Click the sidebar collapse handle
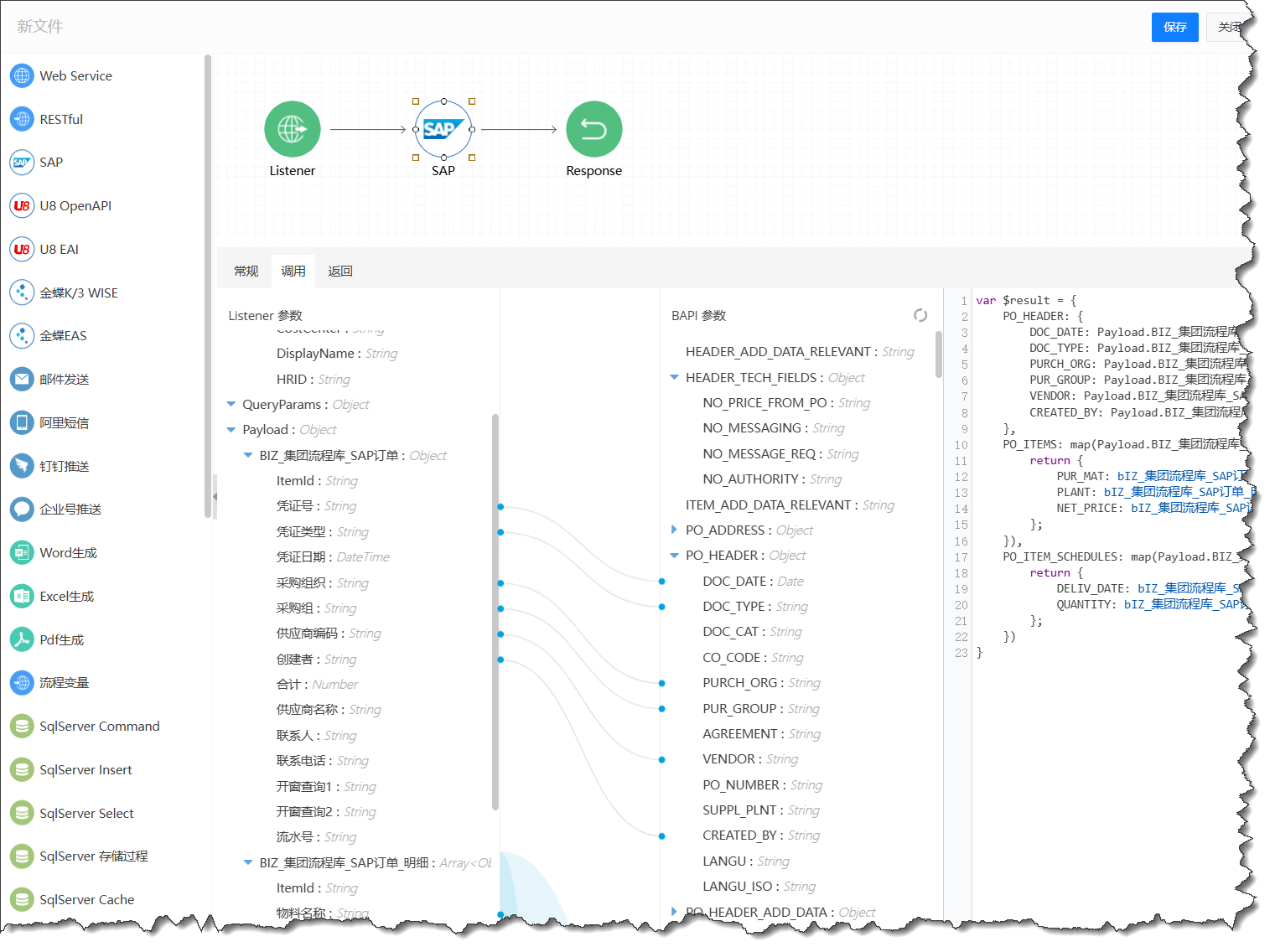Image resolution: width=1275 pixels, height=952 pixels. pyautogui.click(x=215, y=496)
